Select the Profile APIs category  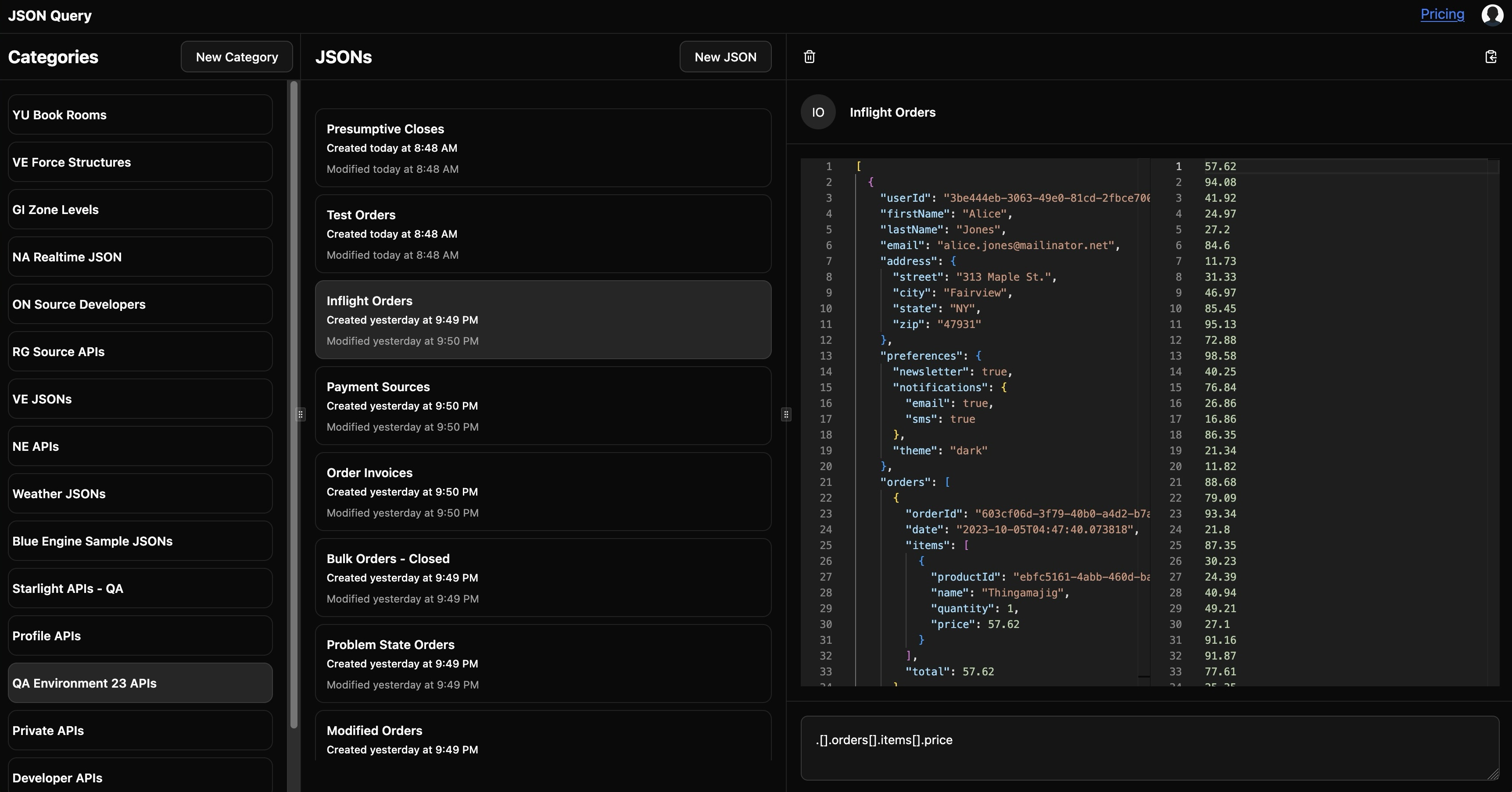[x=140, y=635]
